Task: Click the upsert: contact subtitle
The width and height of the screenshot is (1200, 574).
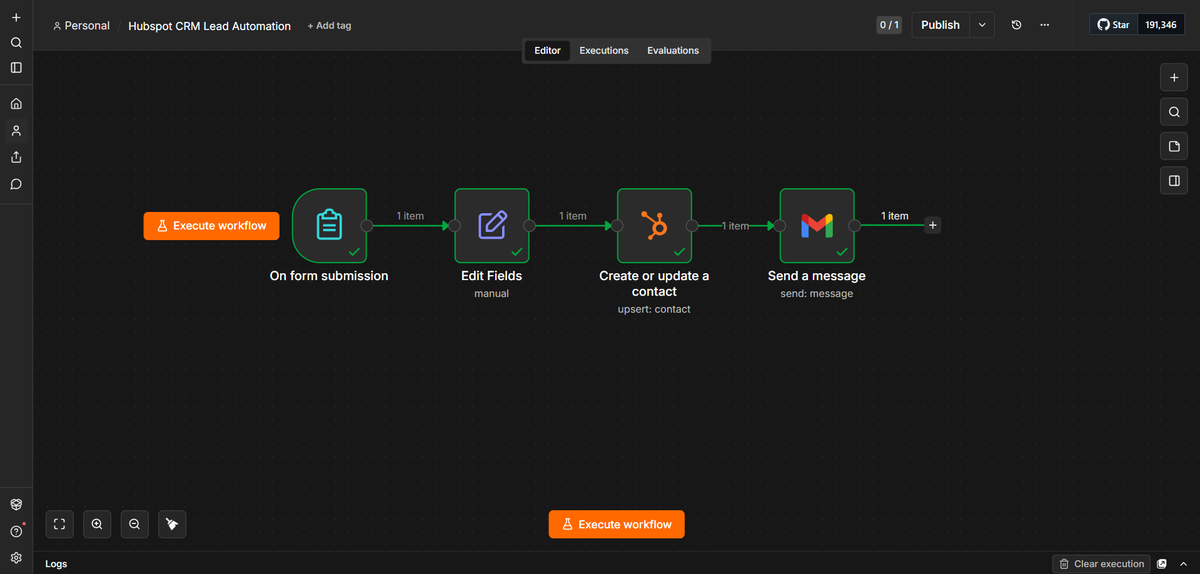Action: point(654,310)
